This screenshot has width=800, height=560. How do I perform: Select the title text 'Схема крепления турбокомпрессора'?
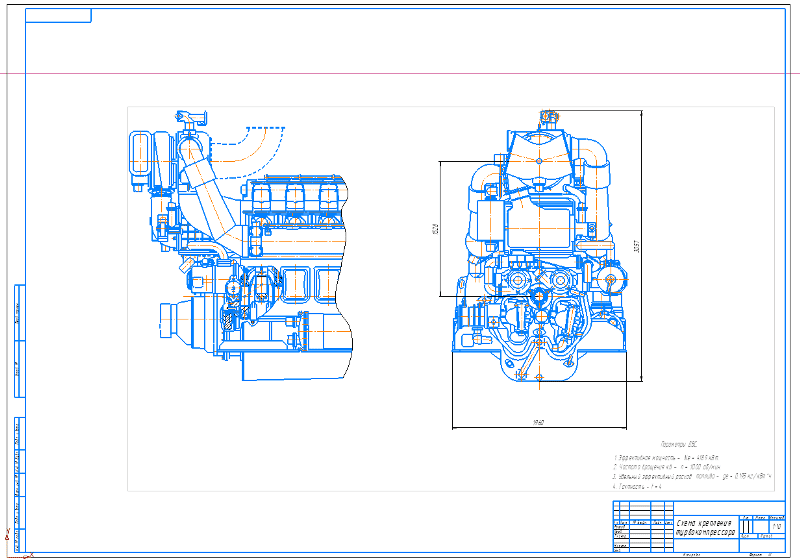pyautogui.click(x=705, y=528)
